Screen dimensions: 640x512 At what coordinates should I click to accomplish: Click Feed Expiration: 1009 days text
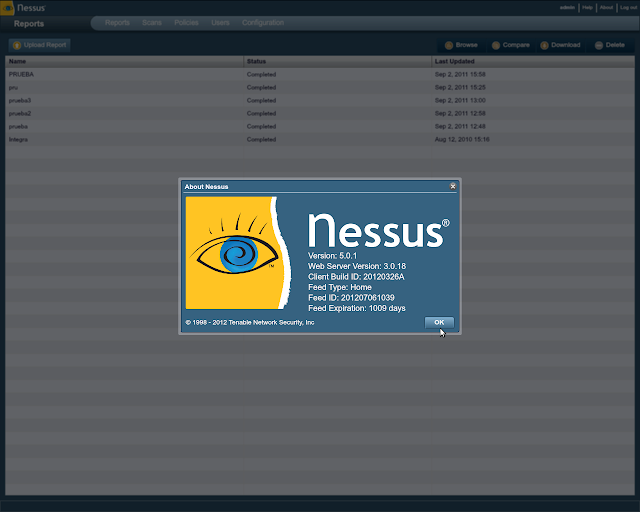[357, 308]
